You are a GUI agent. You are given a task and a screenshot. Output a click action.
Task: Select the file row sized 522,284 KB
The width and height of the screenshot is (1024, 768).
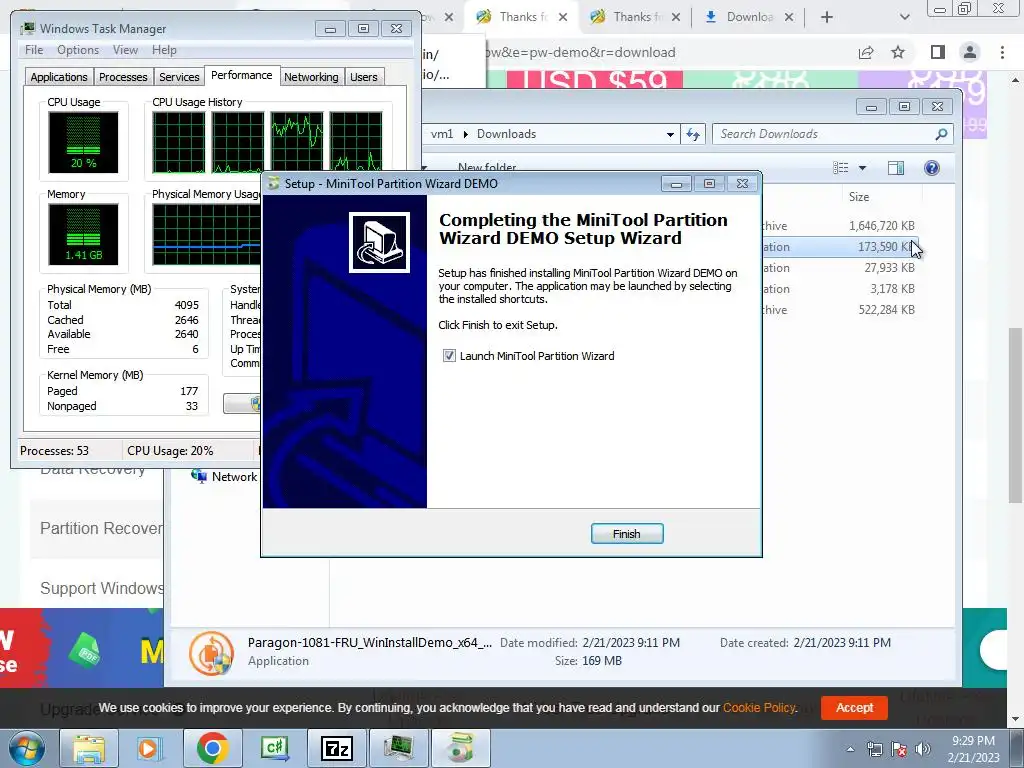point(839,310)
